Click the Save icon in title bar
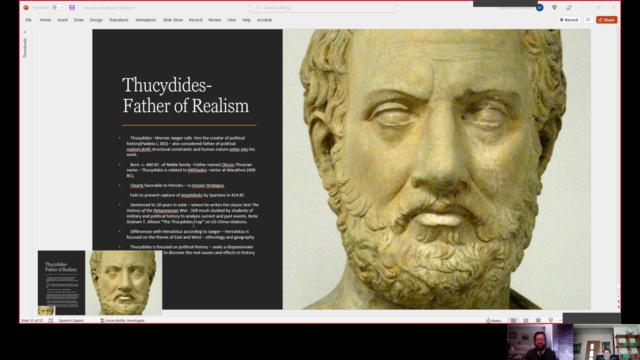Viewport: 640px width, 360px height. 72,7
